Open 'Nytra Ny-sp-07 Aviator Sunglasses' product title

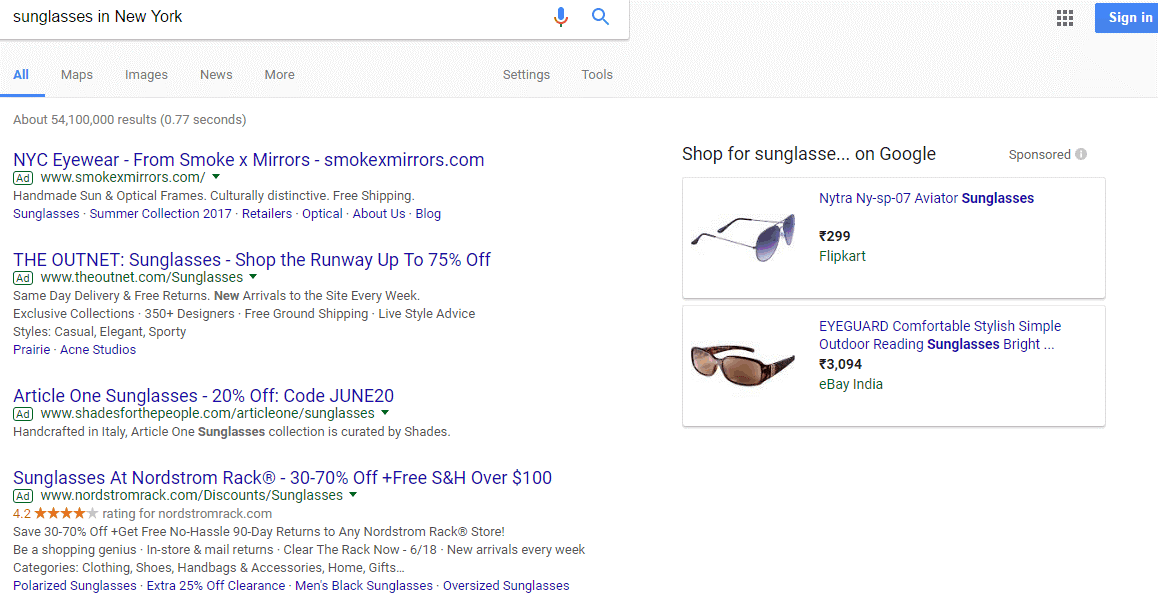tap(926, 198)
